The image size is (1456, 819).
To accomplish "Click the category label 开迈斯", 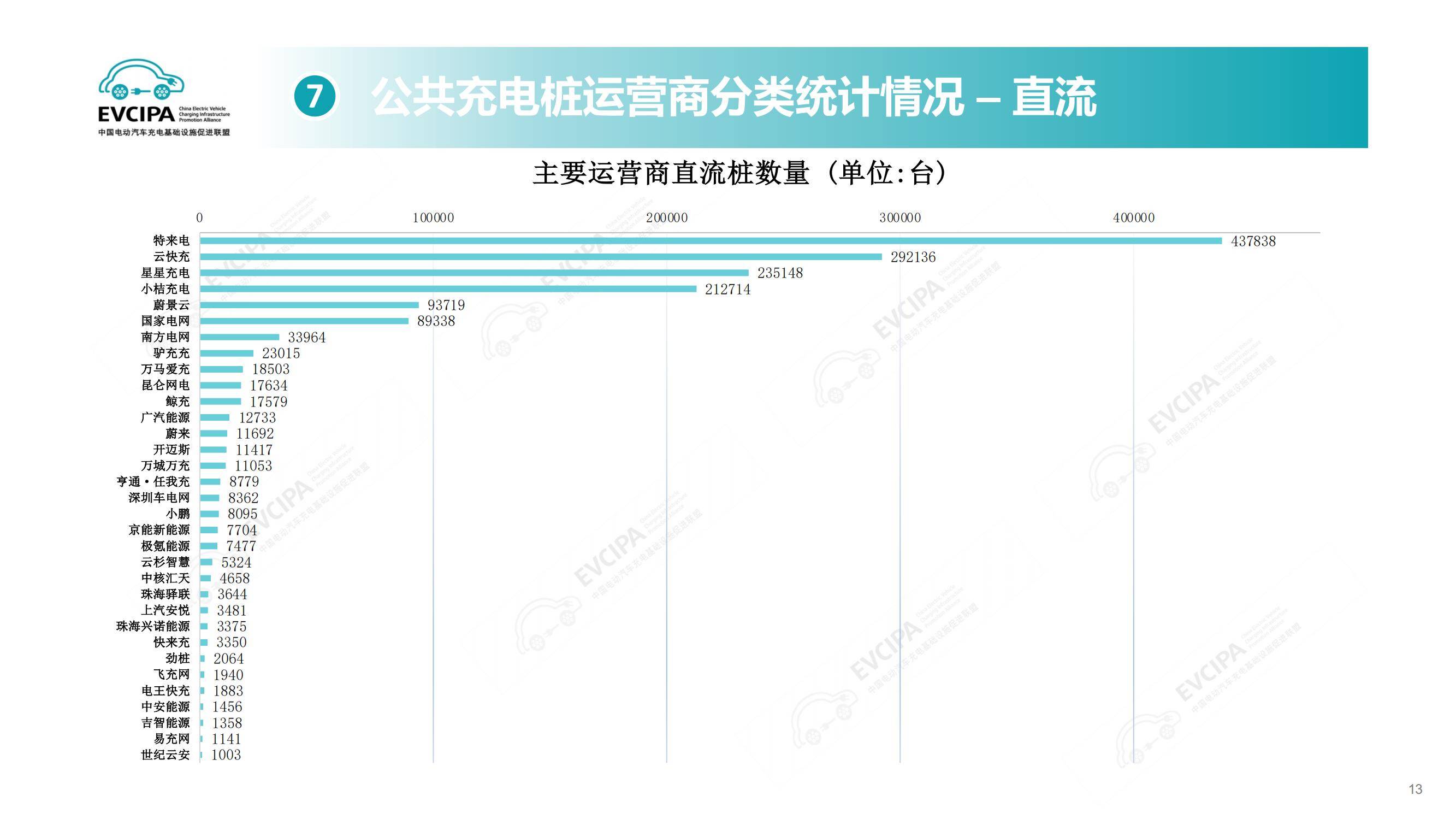I will 171,450.
